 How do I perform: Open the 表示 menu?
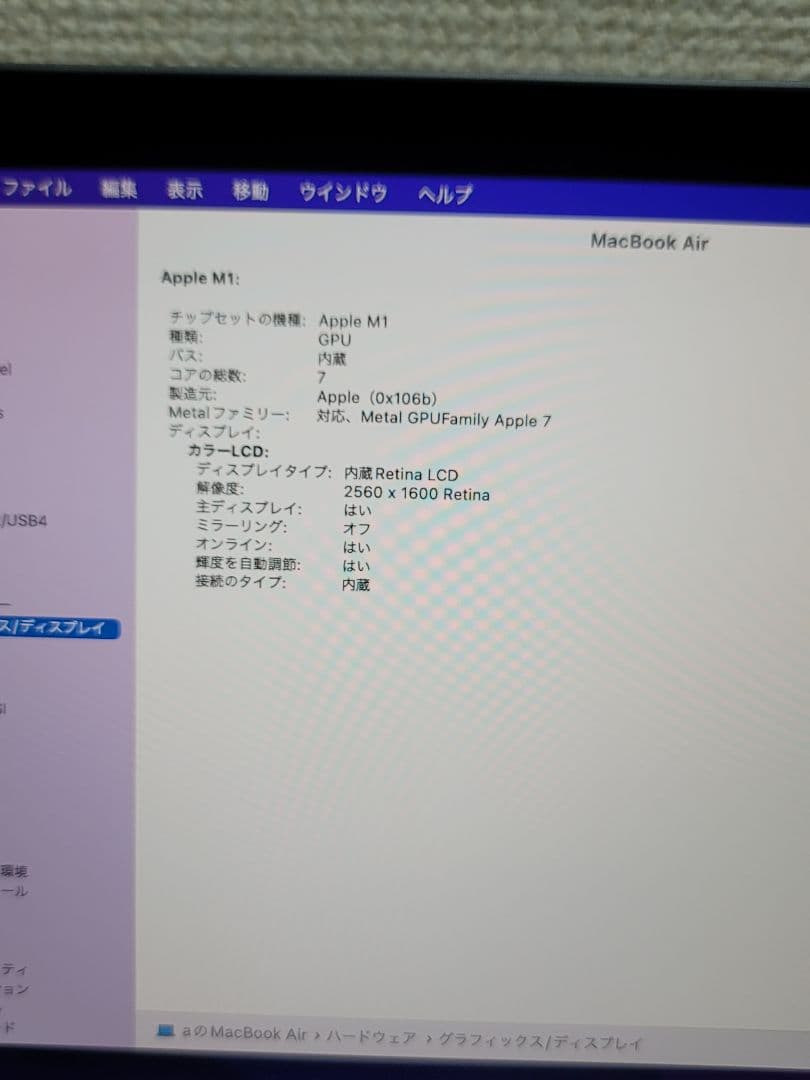click(x=185, y=189)
